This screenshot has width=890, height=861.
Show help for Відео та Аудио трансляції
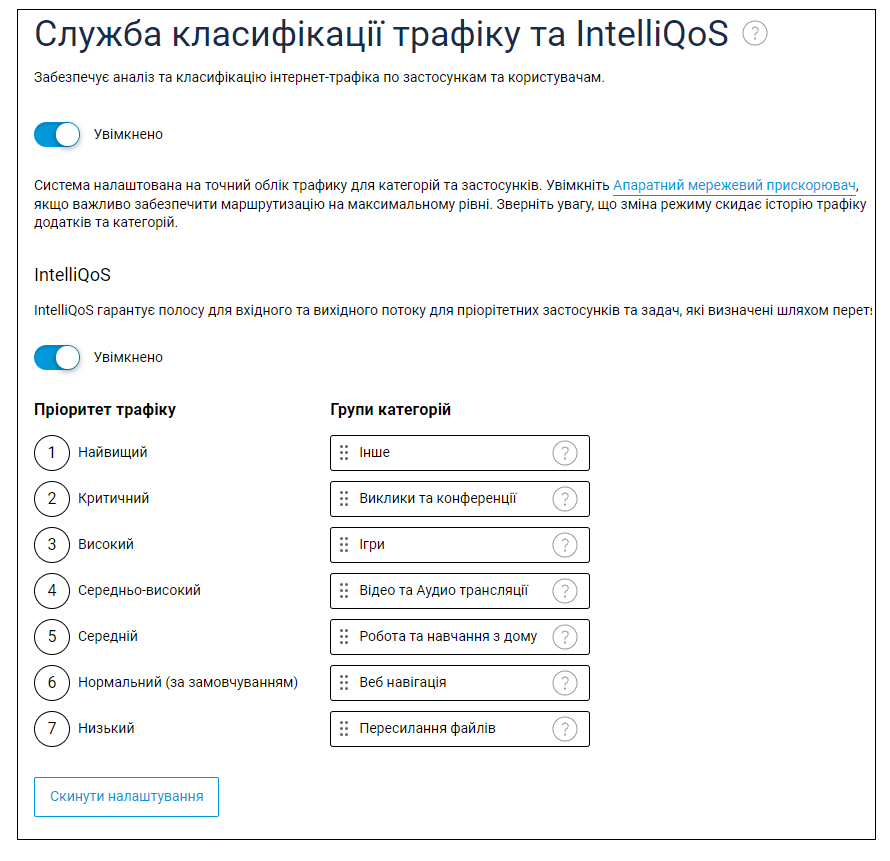pos(565,591)
